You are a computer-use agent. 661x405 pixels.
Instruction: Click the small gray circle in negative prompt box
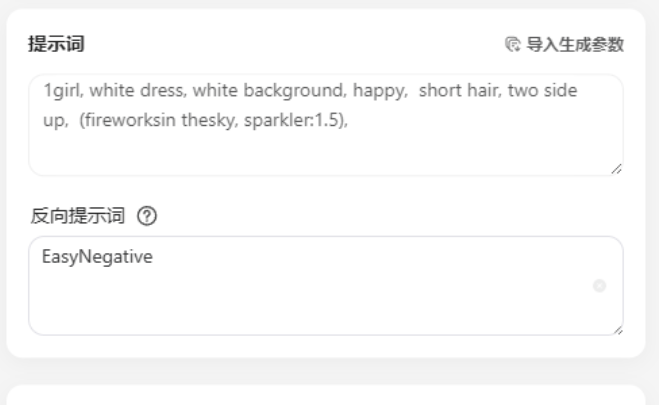click(x=600, y=286)
